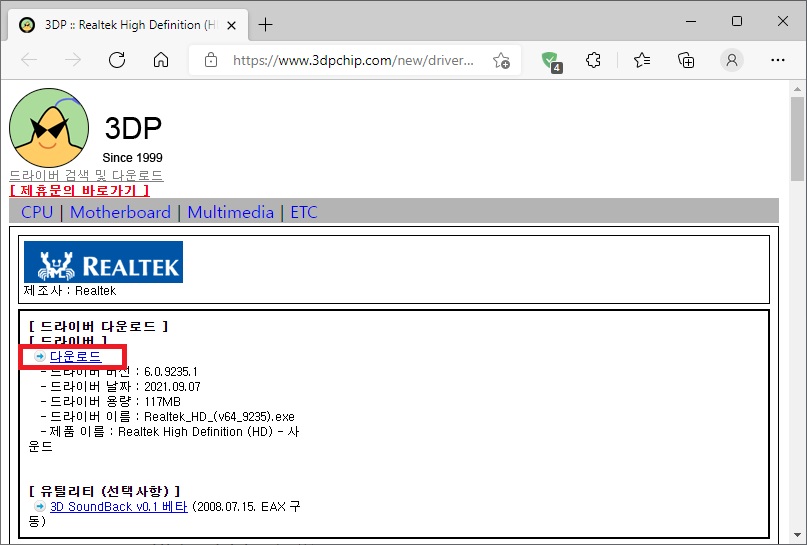
Task: View site information via the lock icon
Action: click(210, 60)
